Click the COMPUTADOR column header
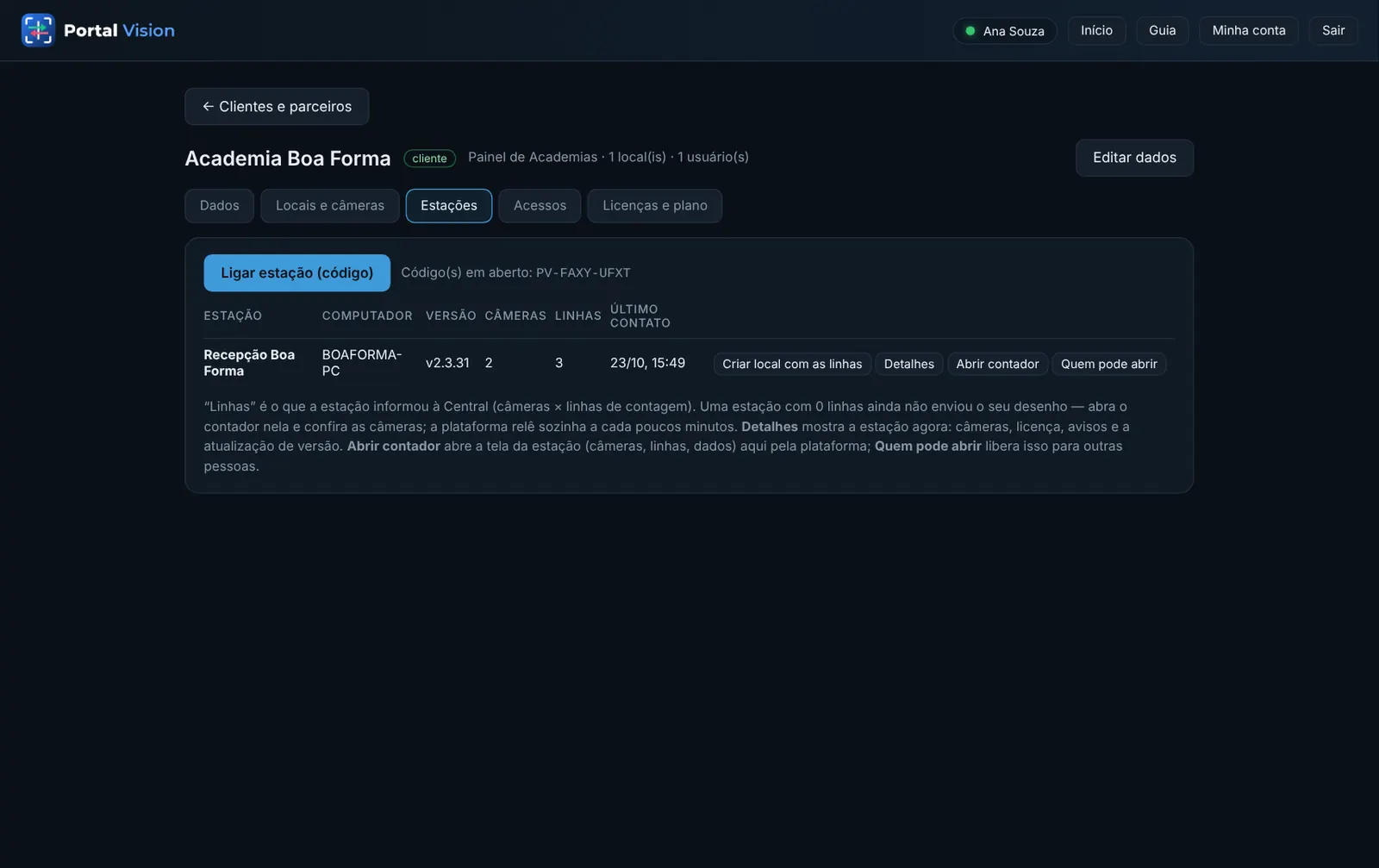This screenshot has width=1379, height=868. 367,315
